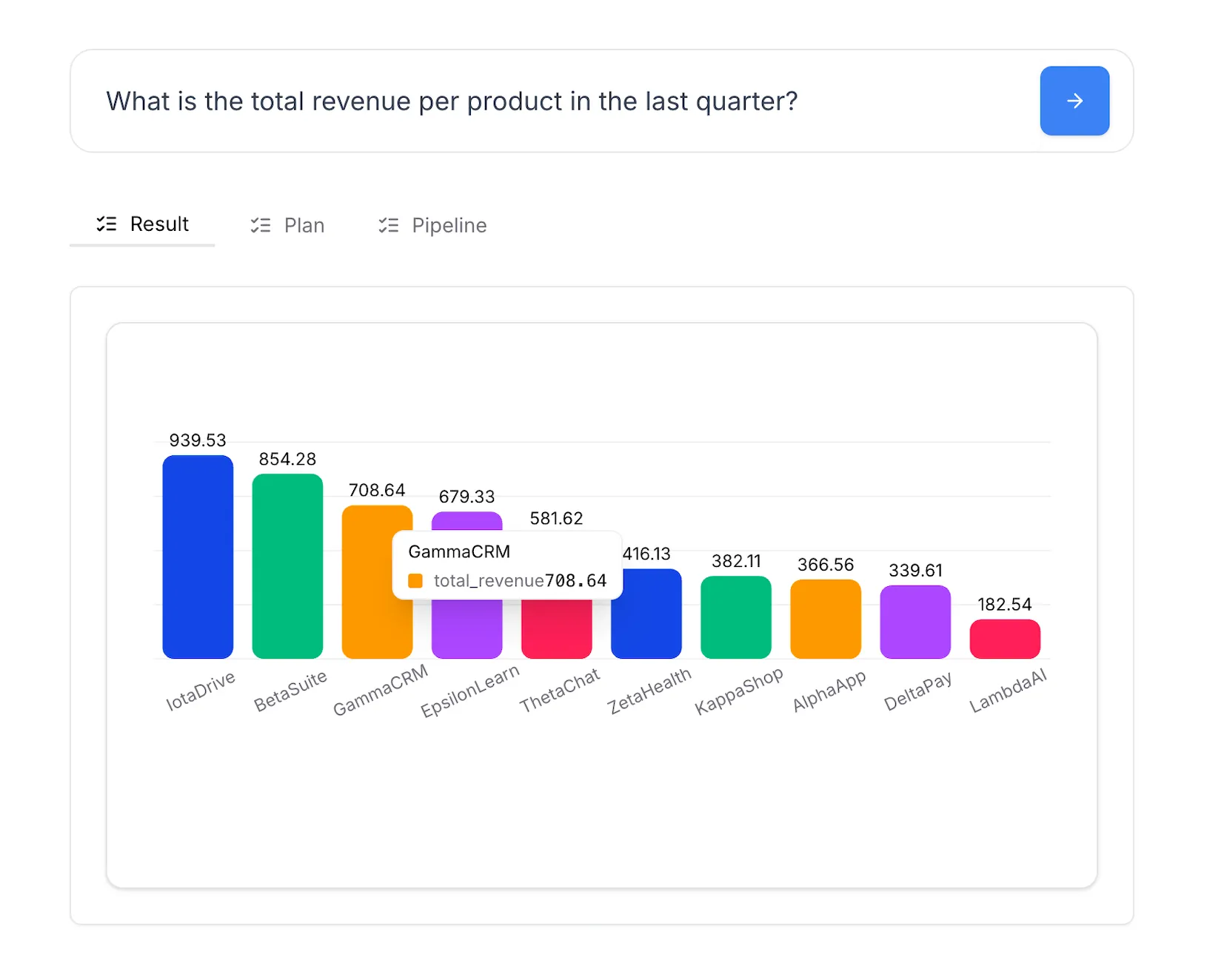Image resolution: width=1207 pixels, height=980 pixels.
Task: Click the submit arrow icon
Action: point(1074,101)
